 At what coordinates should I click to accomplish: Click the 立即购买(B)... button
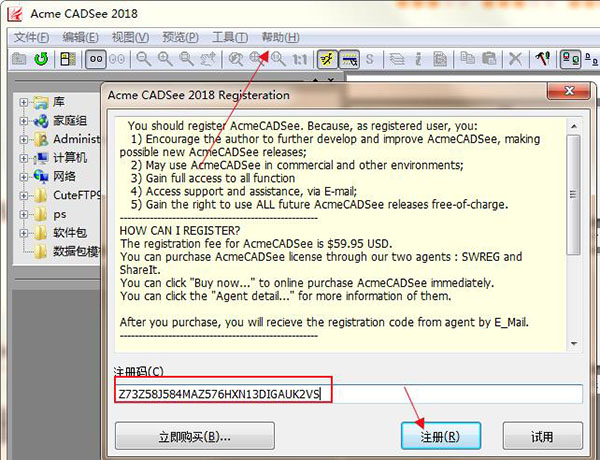point(195,436)
